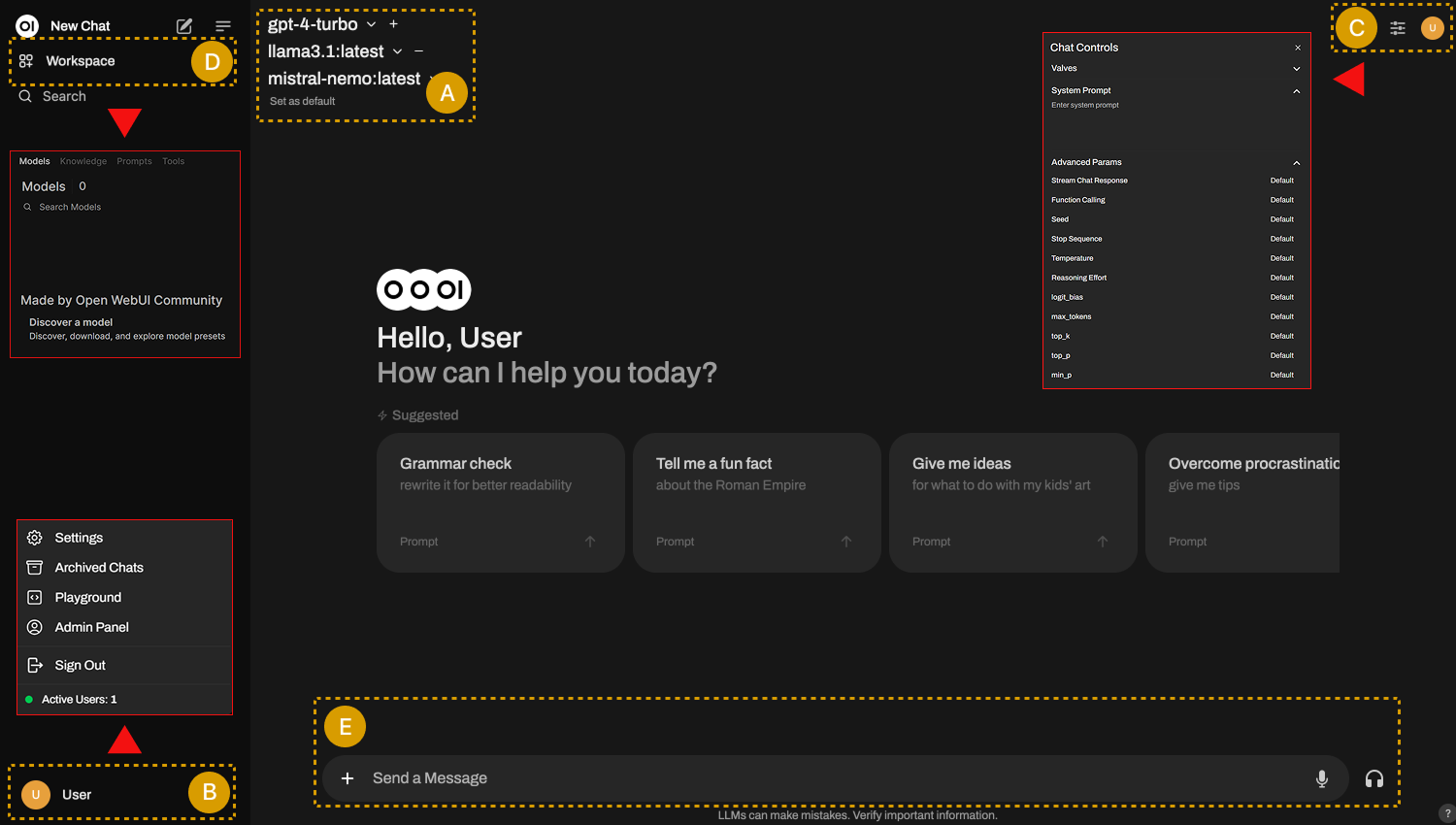Start call with headphones icon
Screen dimensions: 1456x825
click(x=1374, y=778)
